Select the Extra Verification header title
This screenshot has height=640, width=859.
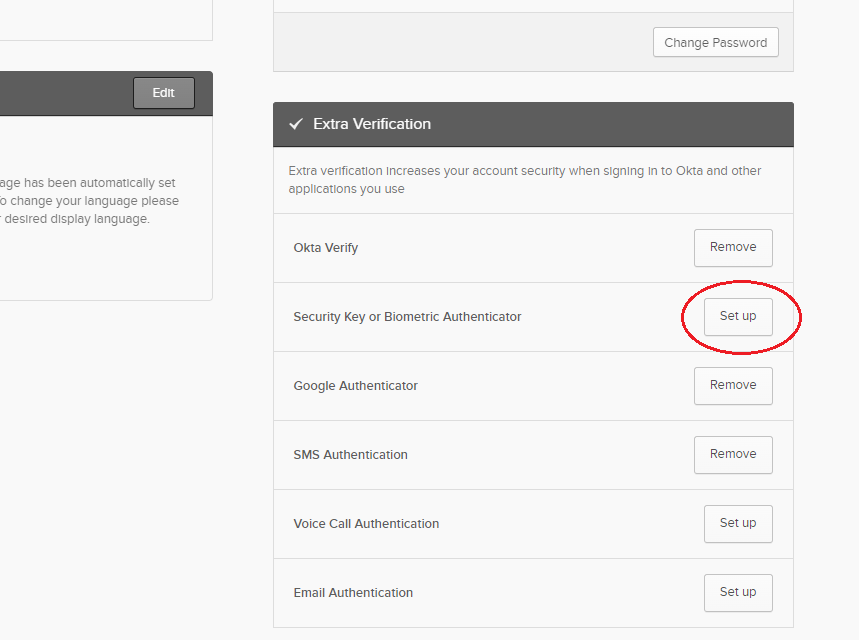tap(372, 124)
